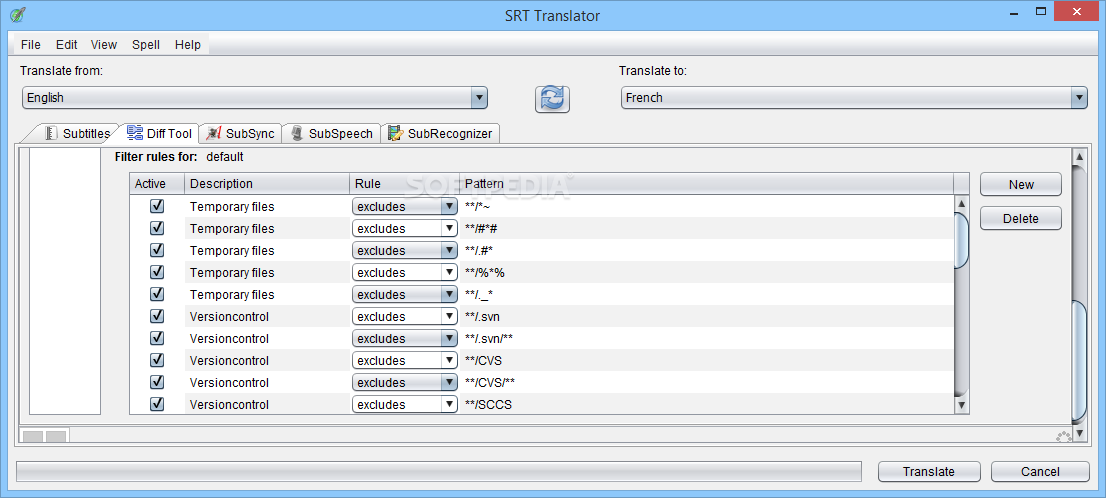Toggle Active checkbox for **/.svn/** rule

[157, 338]
